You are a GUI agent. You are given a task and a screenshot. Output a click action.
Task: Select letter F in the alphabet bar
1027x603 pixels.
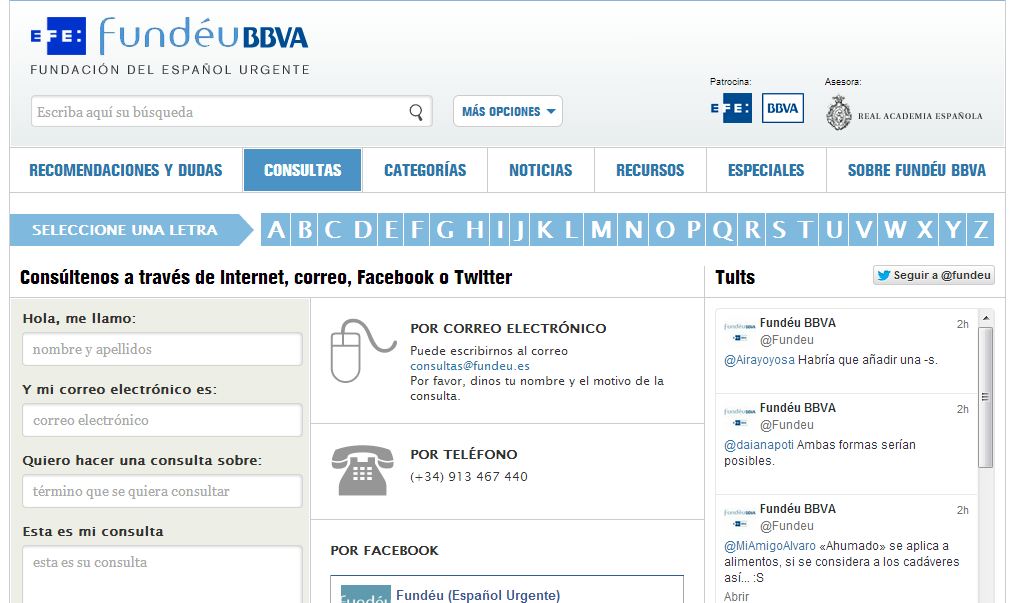[x=417, y=230]
